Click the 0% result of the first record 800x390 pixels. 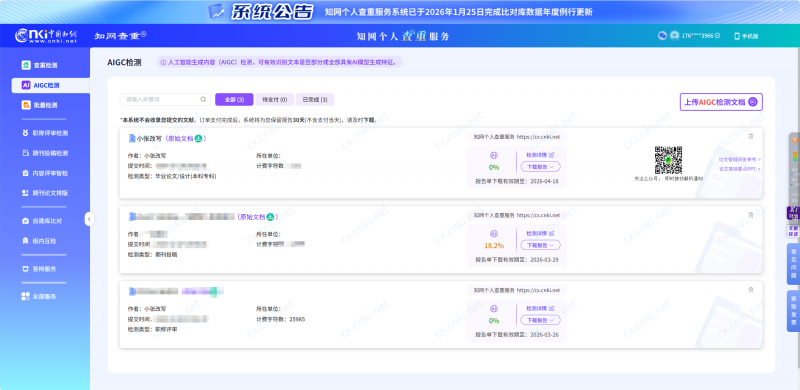(x=493, y=167)
